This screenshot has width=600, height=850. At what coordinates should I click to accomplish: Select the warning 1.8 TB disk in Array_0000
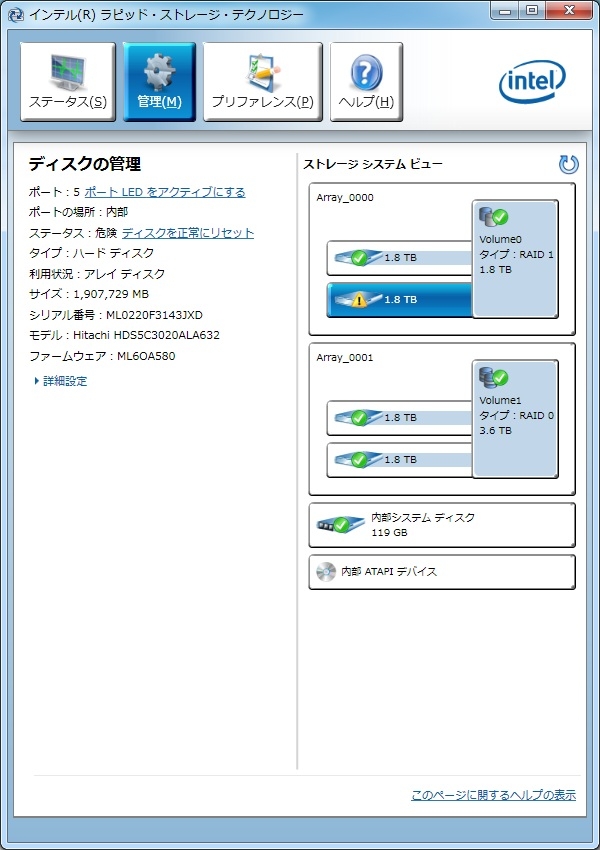click(400, 299)
